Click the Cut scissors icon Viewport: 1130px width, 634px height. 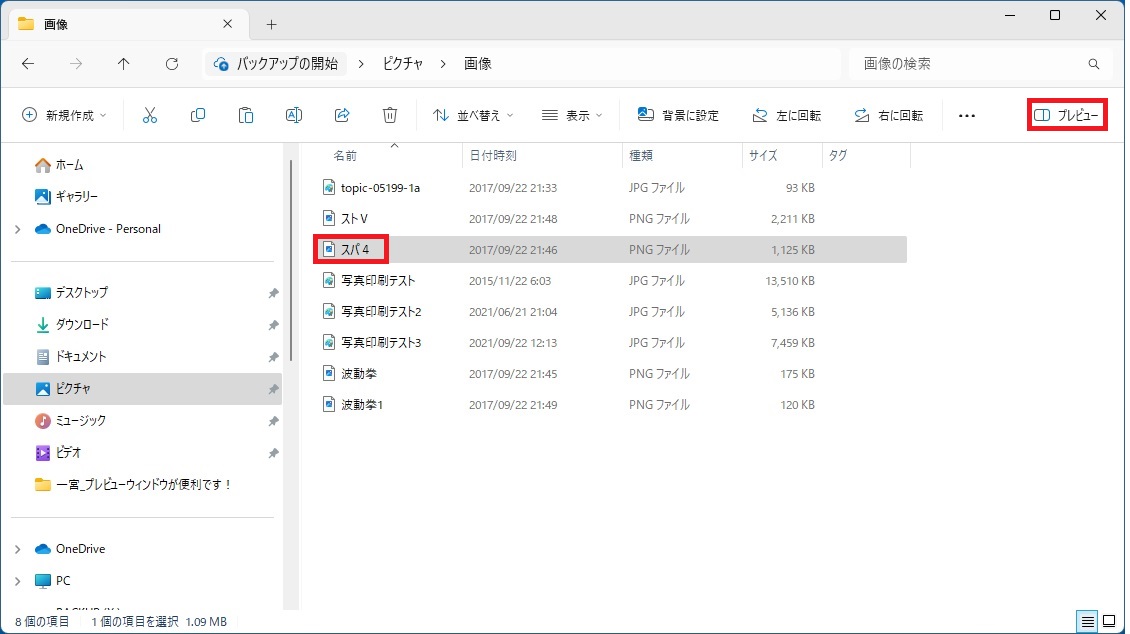pos(150,115)
